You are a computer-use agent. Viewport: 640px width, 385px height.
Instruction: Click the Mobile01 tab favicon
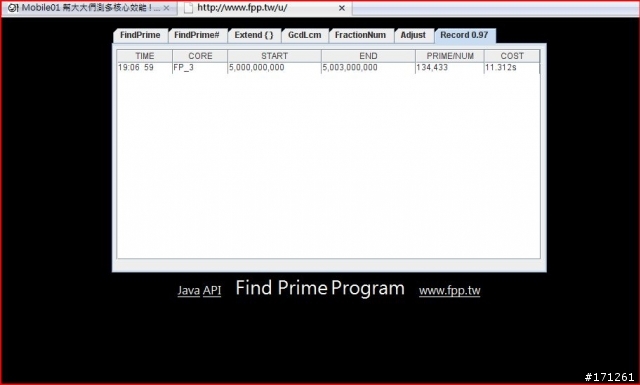(x=13, y=8)
